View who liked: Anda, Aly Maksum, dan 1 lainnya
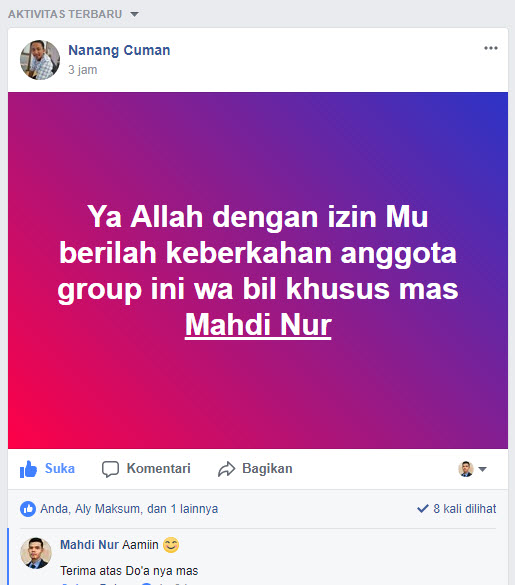 pyautogui.click(x=129, y=509)
